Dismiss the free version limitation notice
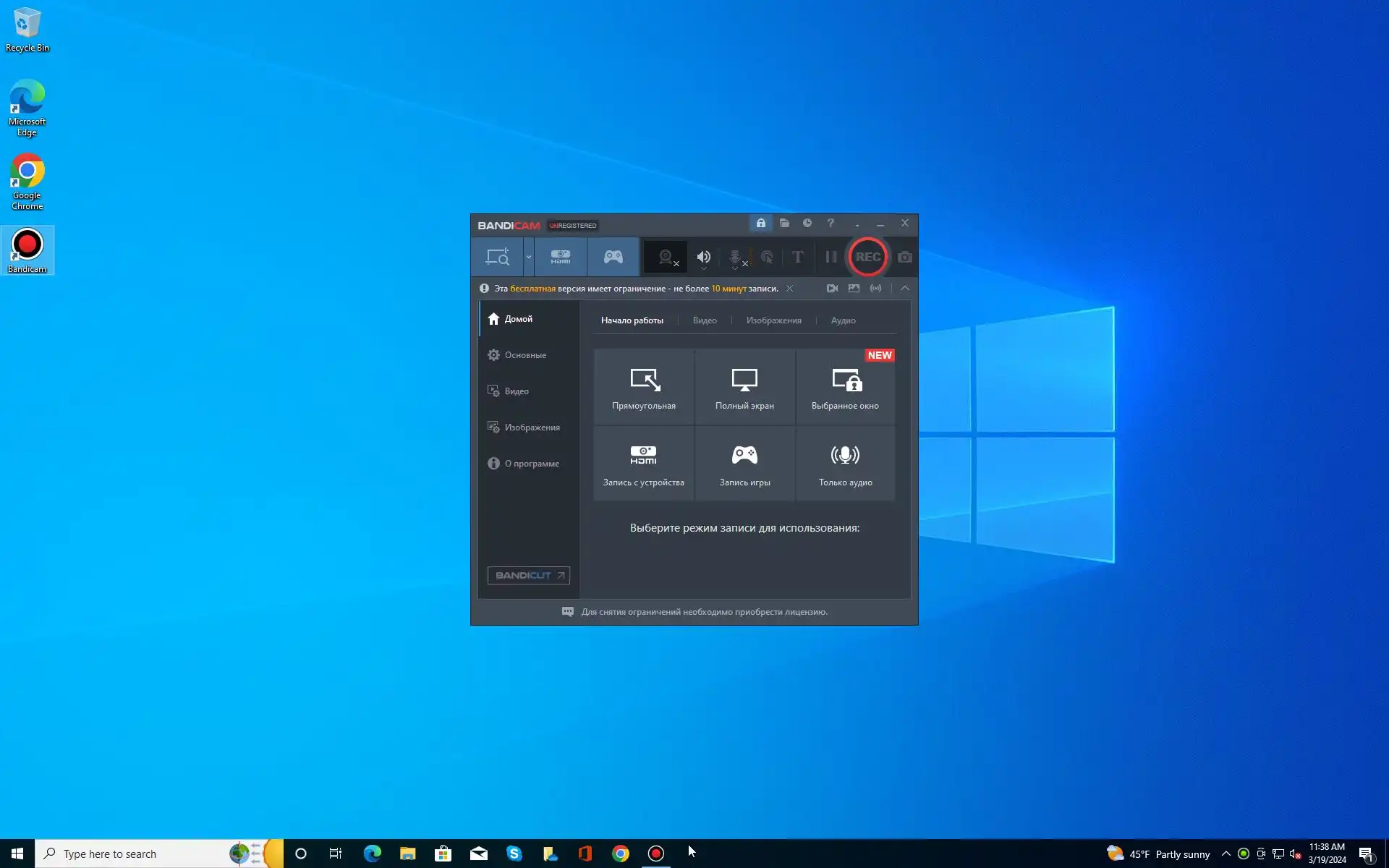Image resolution: width=1389 pixels, height=868 pixels. [789, 289]
